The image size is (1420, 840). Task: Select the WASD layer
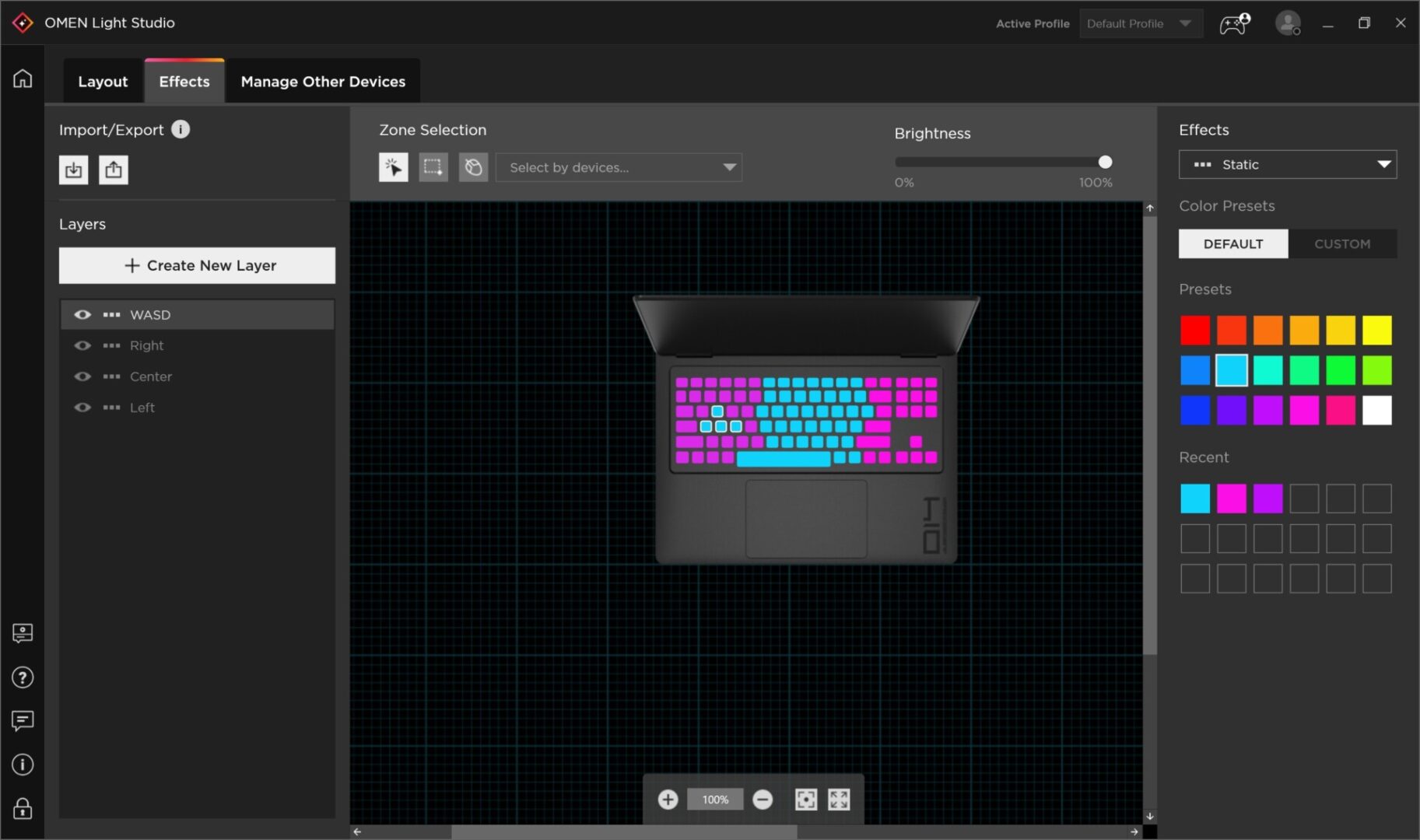click(x=197, y=314)
